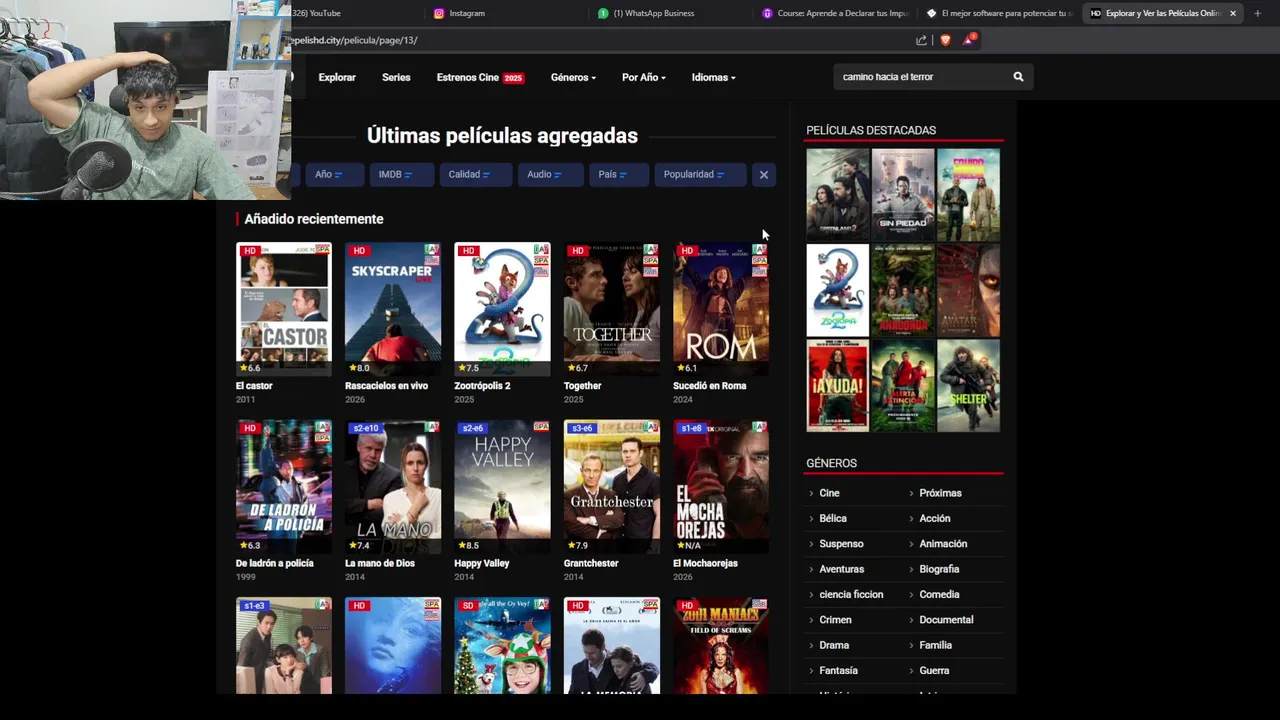Open the Zootrópolis 2 poster in Añadido recientemente

pyautogui.click(x=502, y=308)
